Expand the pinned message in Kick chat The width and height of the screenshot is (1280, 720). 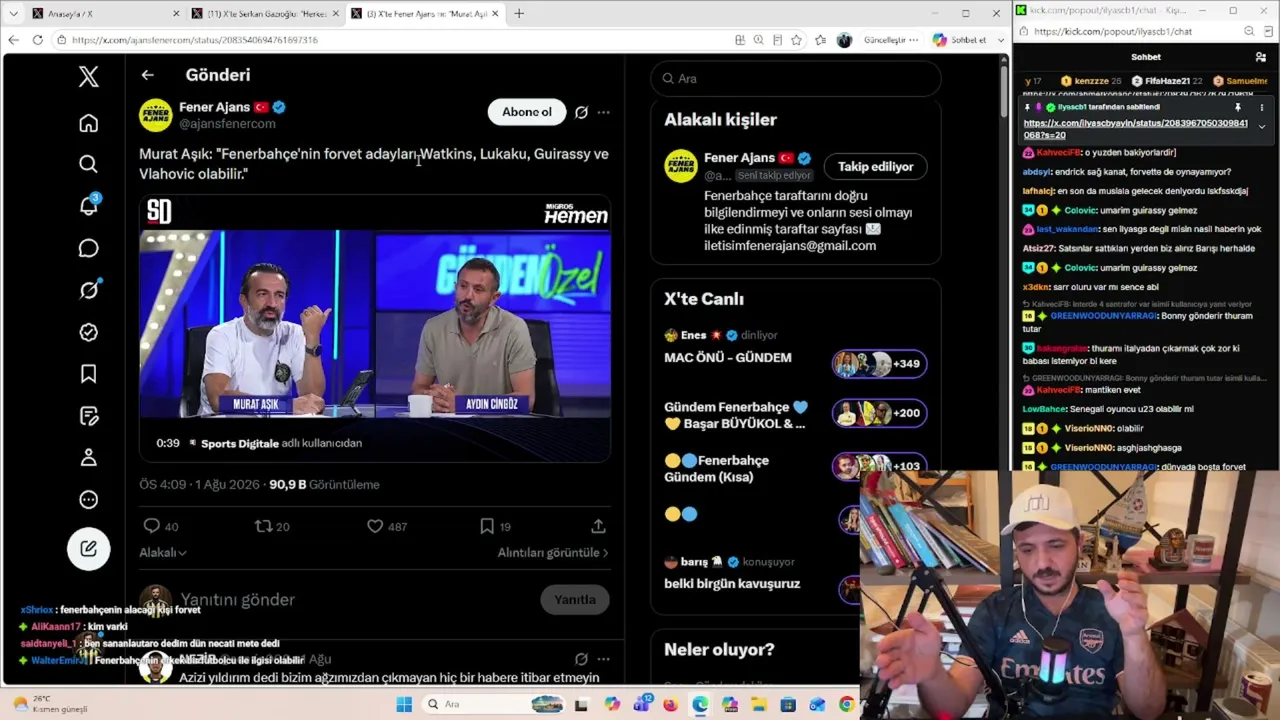pyautogui.click(x=1261, y=127)
